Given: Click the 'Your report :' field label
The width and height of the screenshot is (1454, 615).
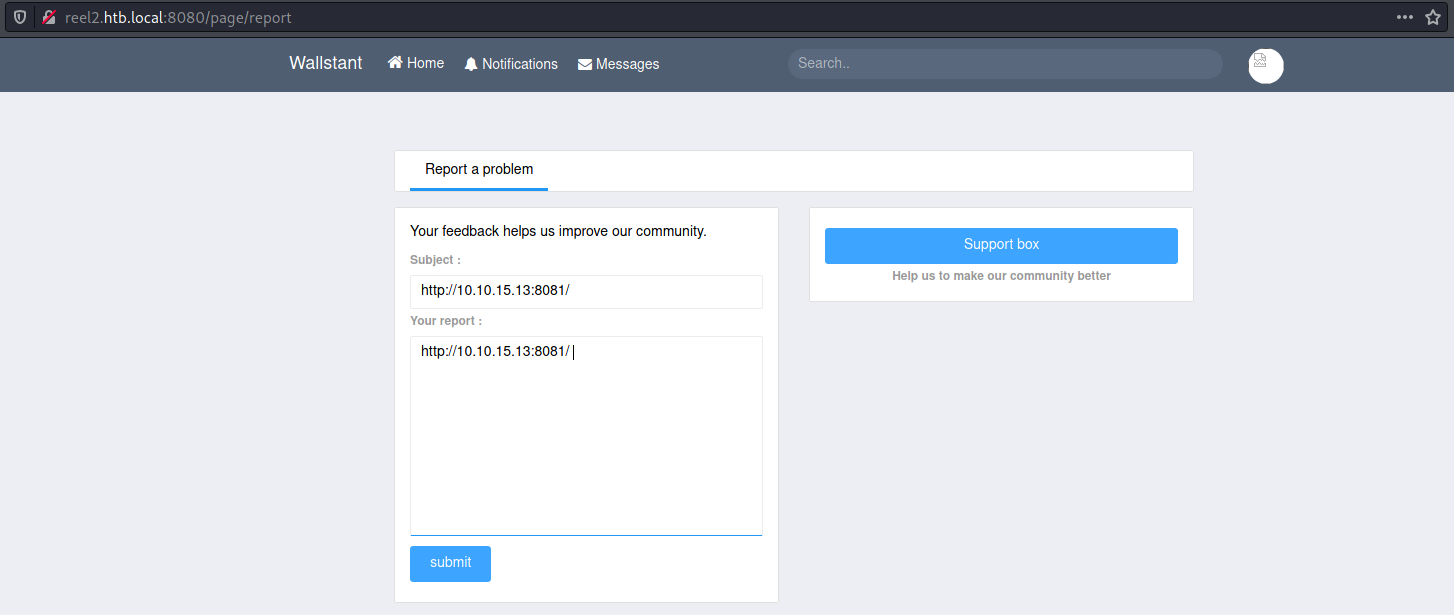Looking at the screenshot, I should point(446,321).
